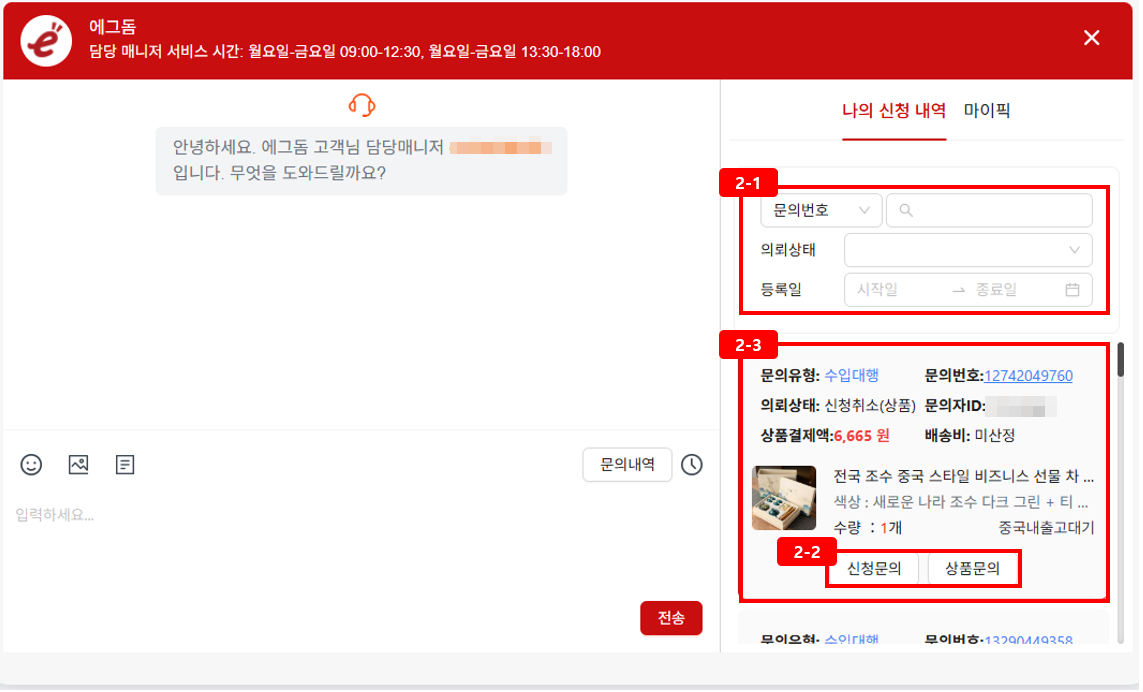This screenshot has width=1143, height=692.
Task: Close the chat window with X
Action: tap(1092, 38)
